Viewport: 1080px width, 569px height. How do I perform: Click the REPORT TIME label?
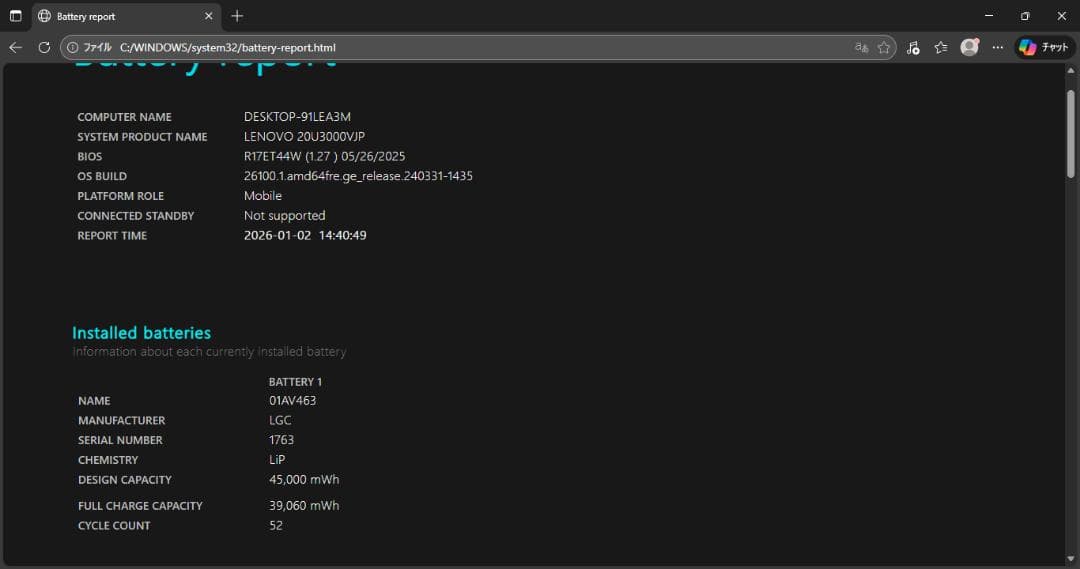click(112, 236)
